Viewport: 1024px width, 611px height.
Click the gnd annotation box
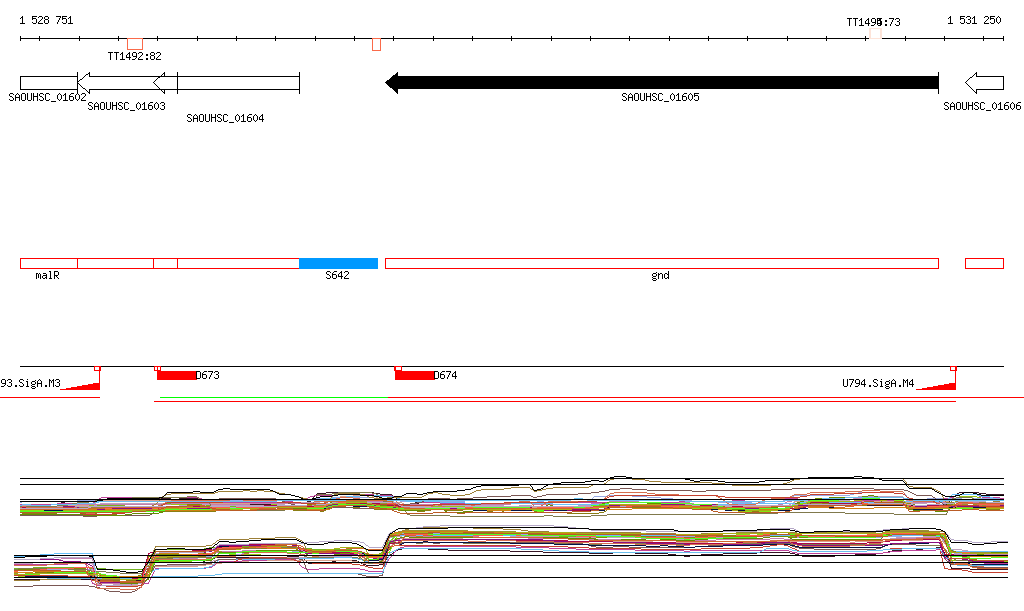point(661,263)
